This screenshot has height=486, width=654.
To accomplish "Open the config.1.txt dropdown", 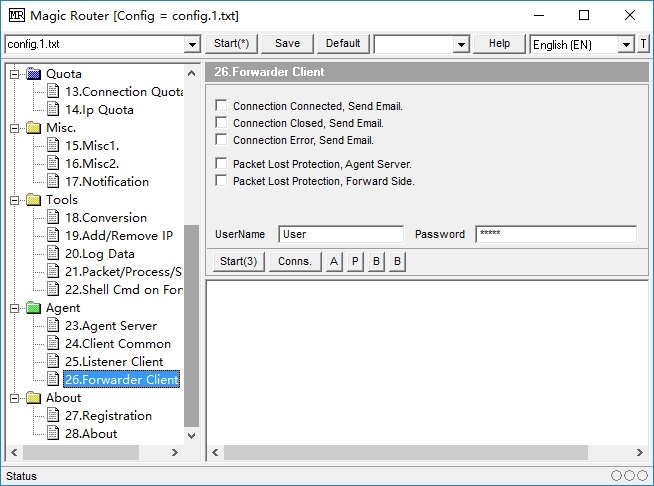I will pyautogui.click(x=192, y=44).
